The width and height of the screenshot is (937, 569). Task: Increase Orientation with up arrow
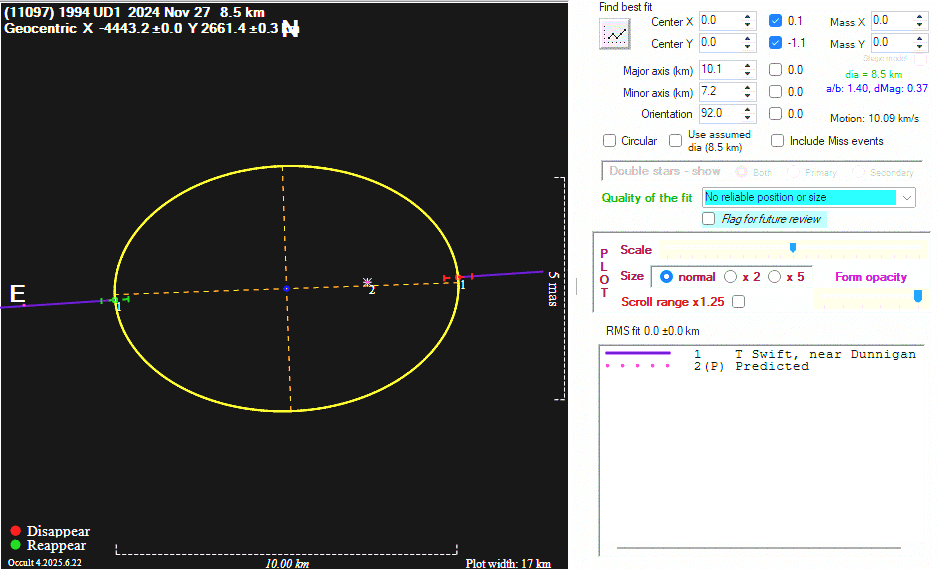pyautogui.click(x=748, y=109)
